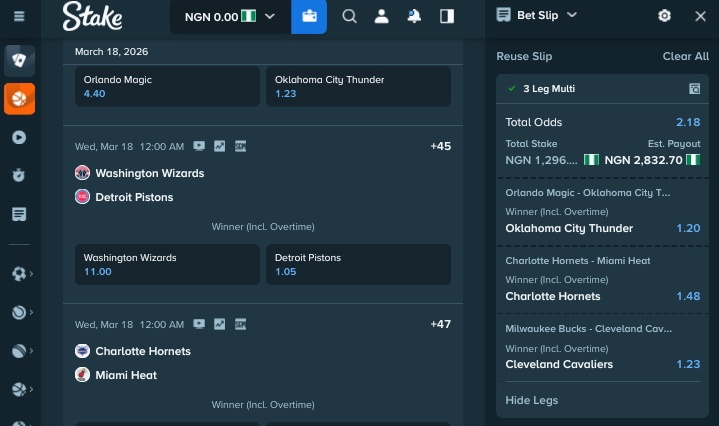719x426 pixels.
Task: Open the 3 Leg Multi details icon
Action: pyautogui.click(x=695, y=89)
